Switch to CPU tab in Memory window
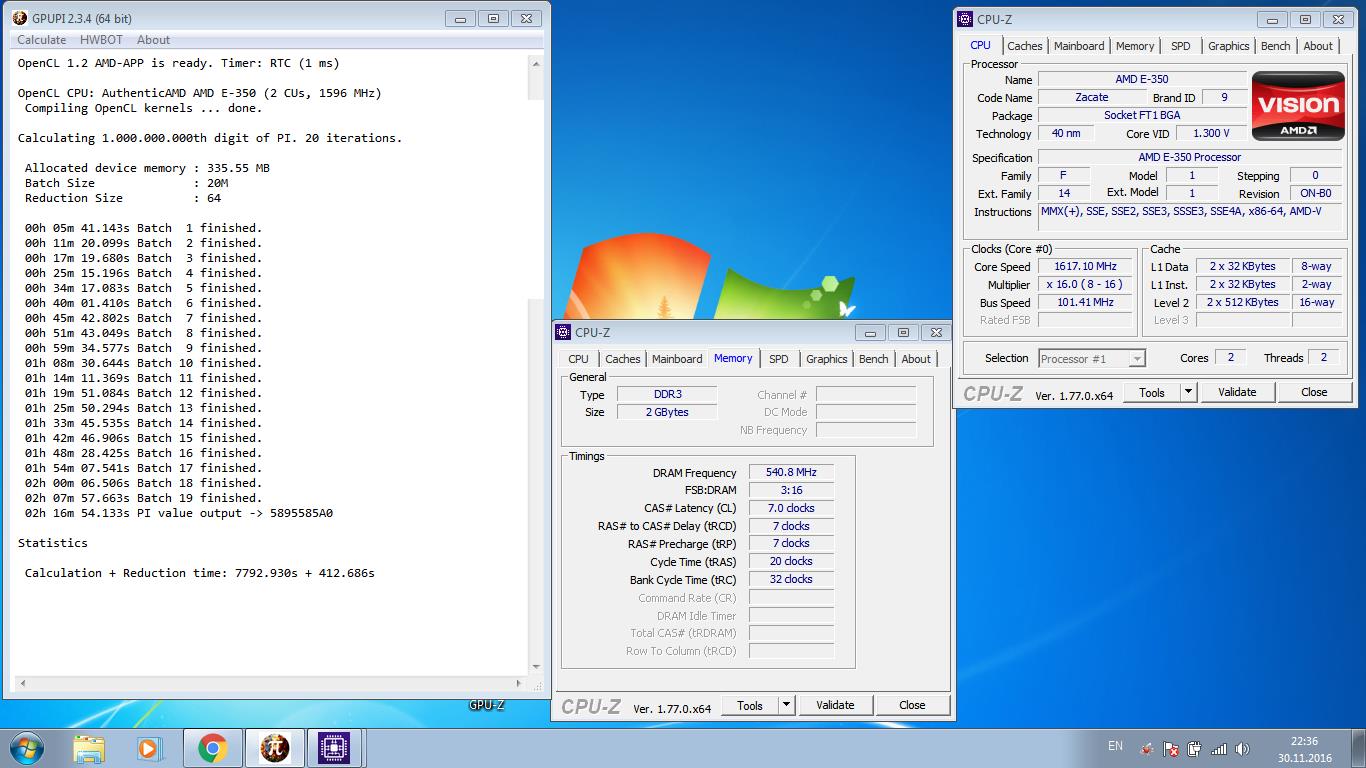 tap(578, 359)
